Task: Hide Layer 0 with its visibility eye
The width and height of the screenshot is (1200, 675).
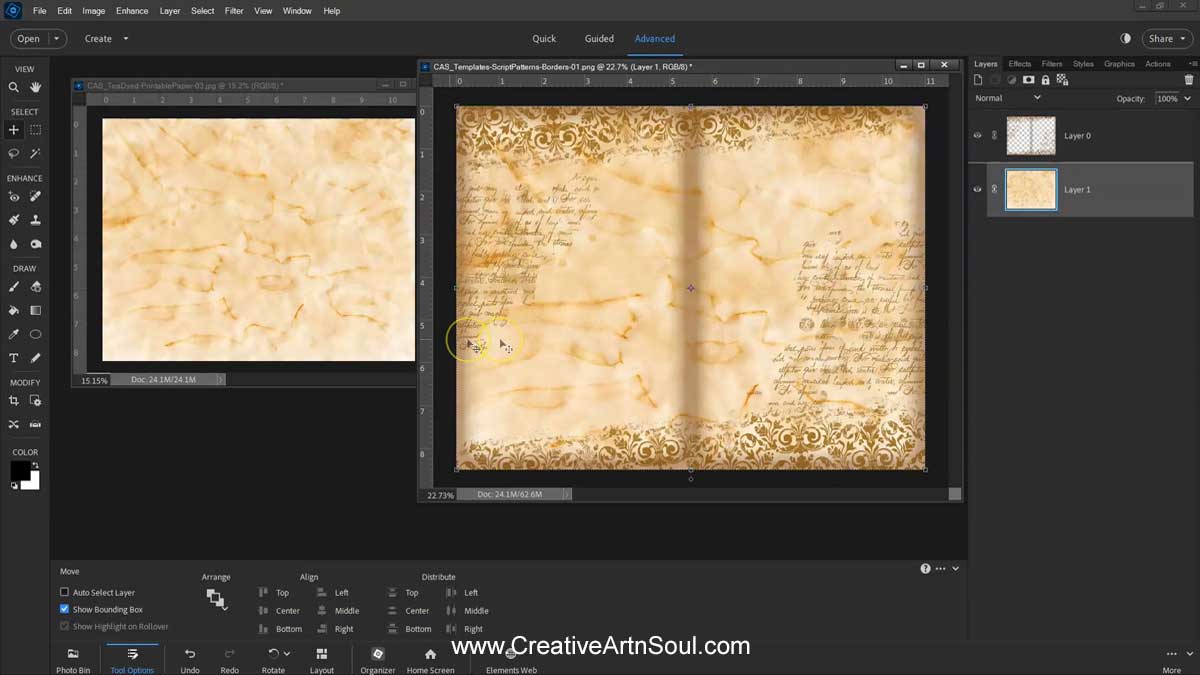Action: (978, 135)
